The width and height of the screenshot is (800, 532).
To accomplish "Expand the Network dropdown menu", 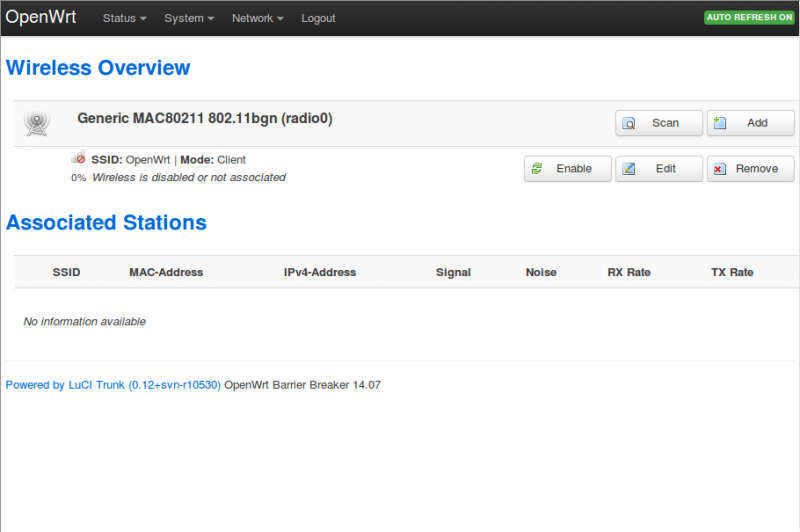I will (257, 18).
